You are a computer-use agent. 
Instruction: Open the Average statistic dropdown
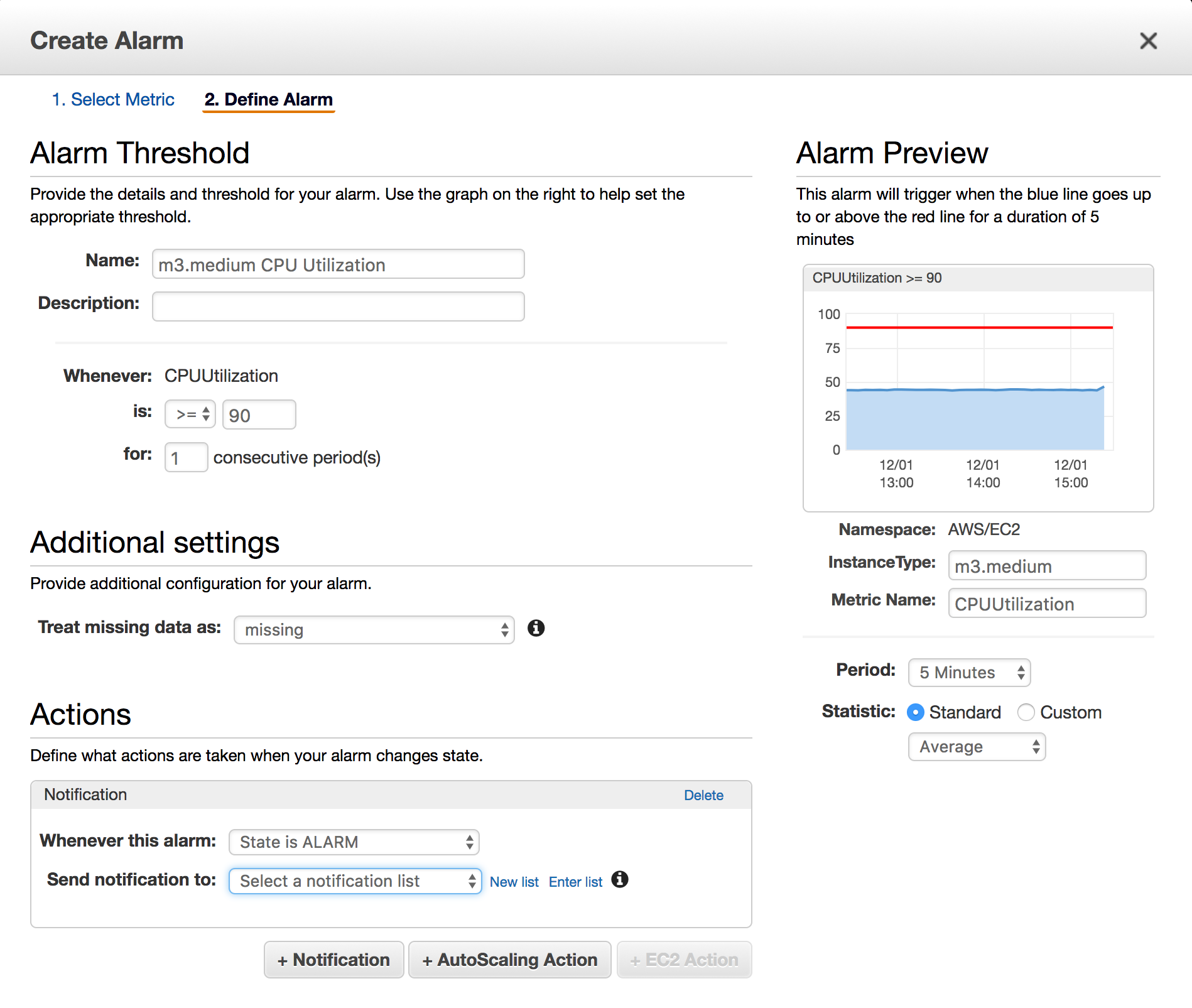click(977, 747)
